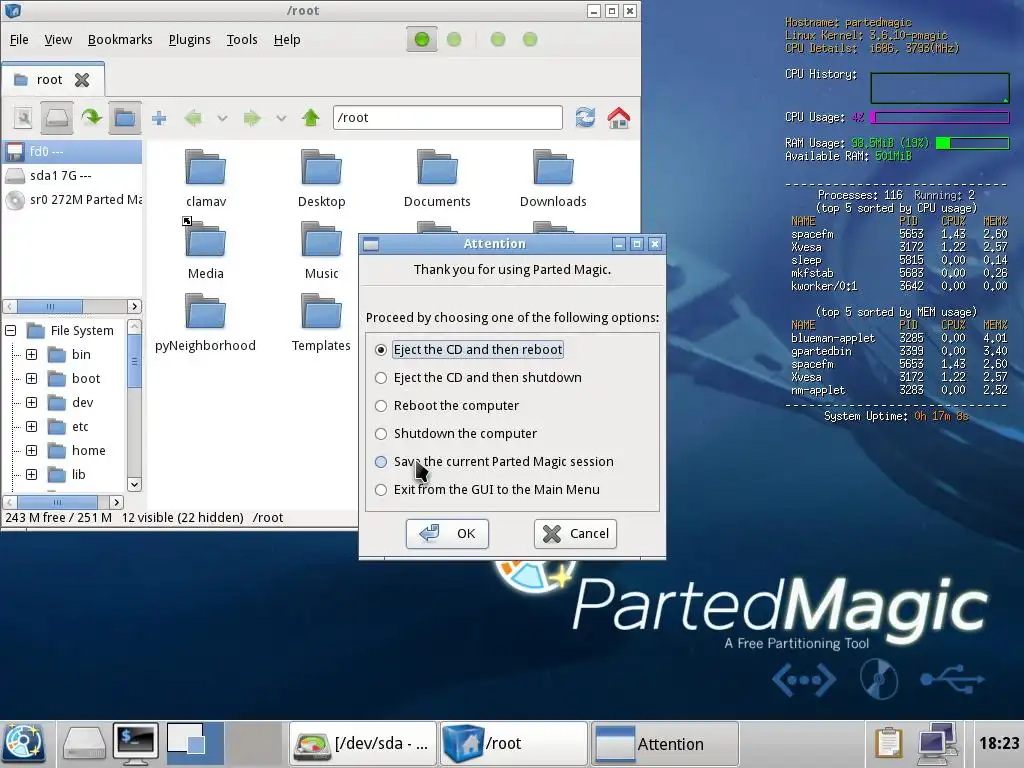
Task: Cancel the Attention dialog
Action: (x=575, y=534)
